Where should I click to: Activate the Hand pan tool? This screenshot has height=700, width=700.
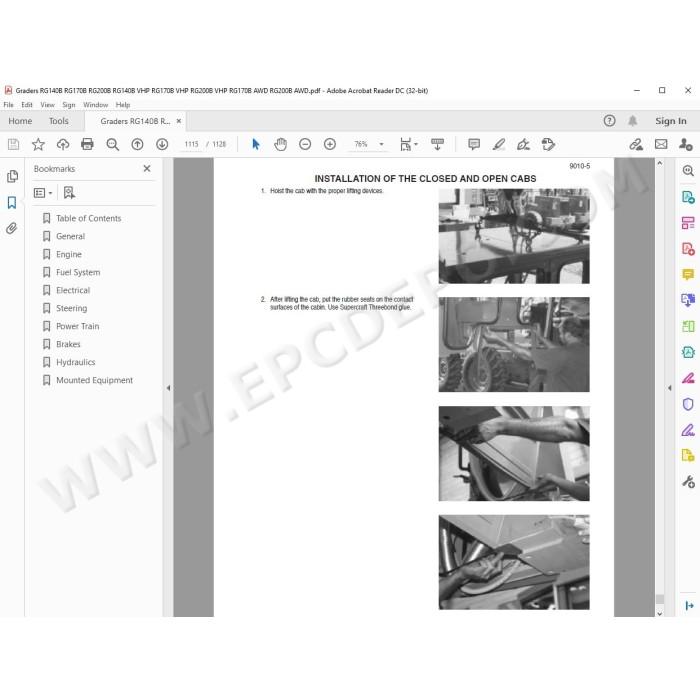coord(280,144)
